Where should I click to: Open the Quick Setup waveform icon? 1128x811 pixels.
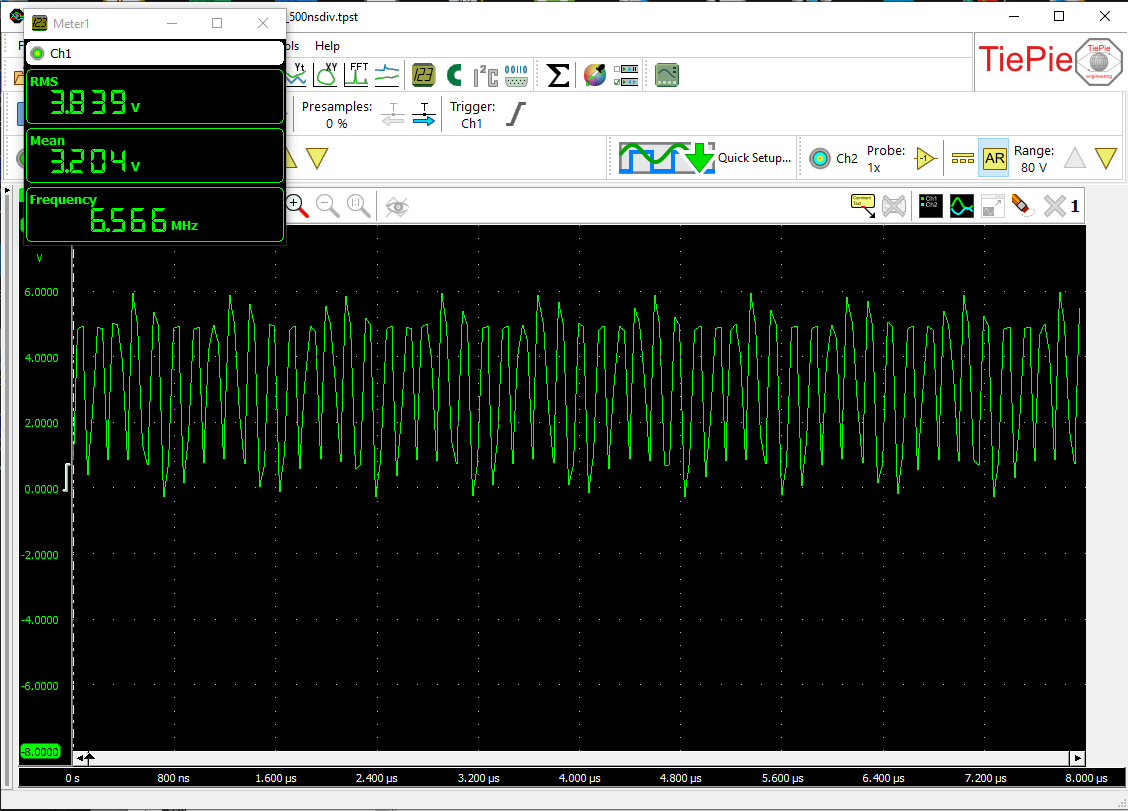[x=667, y=158]
